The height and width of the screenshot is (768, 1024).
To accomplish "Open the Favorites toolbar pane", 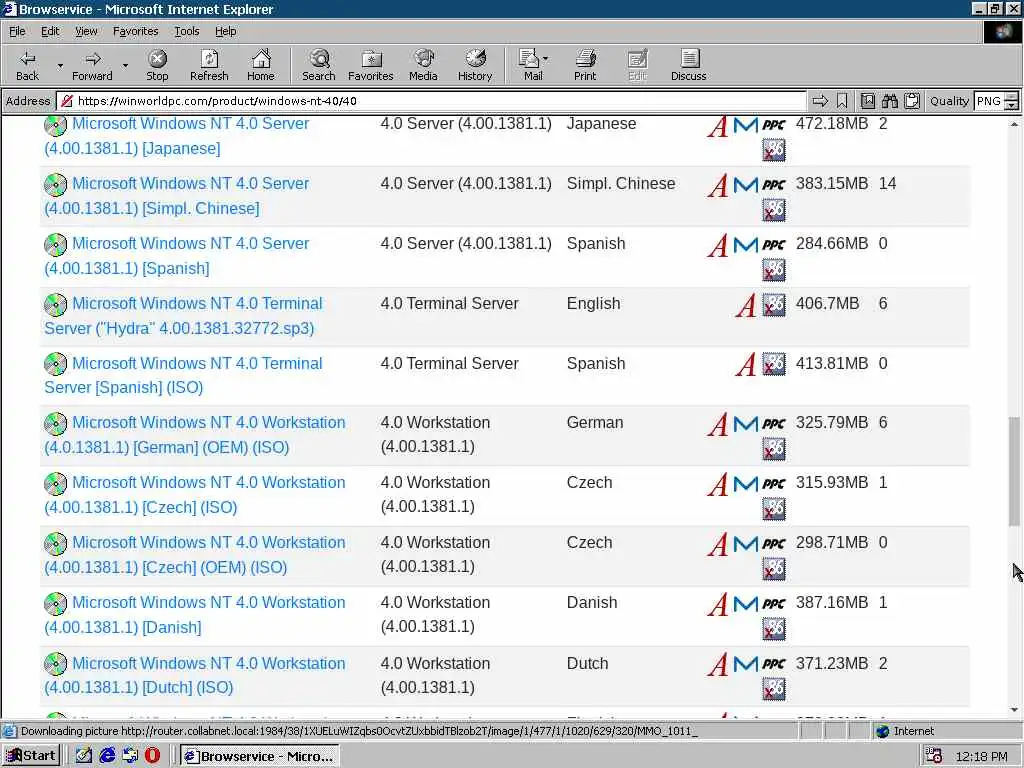I will [371, 65].
